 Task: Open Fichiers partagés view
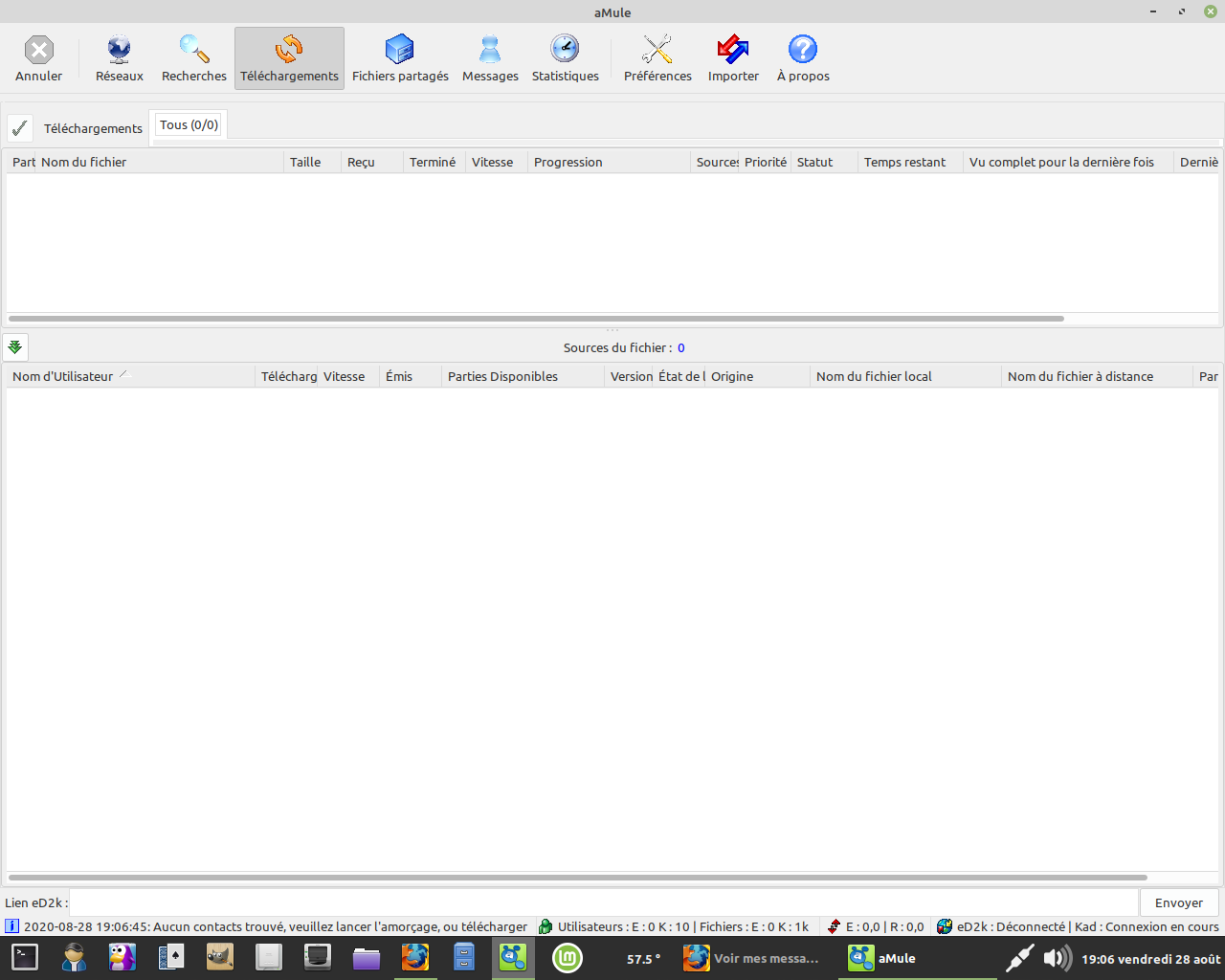[x=400, y=58]
